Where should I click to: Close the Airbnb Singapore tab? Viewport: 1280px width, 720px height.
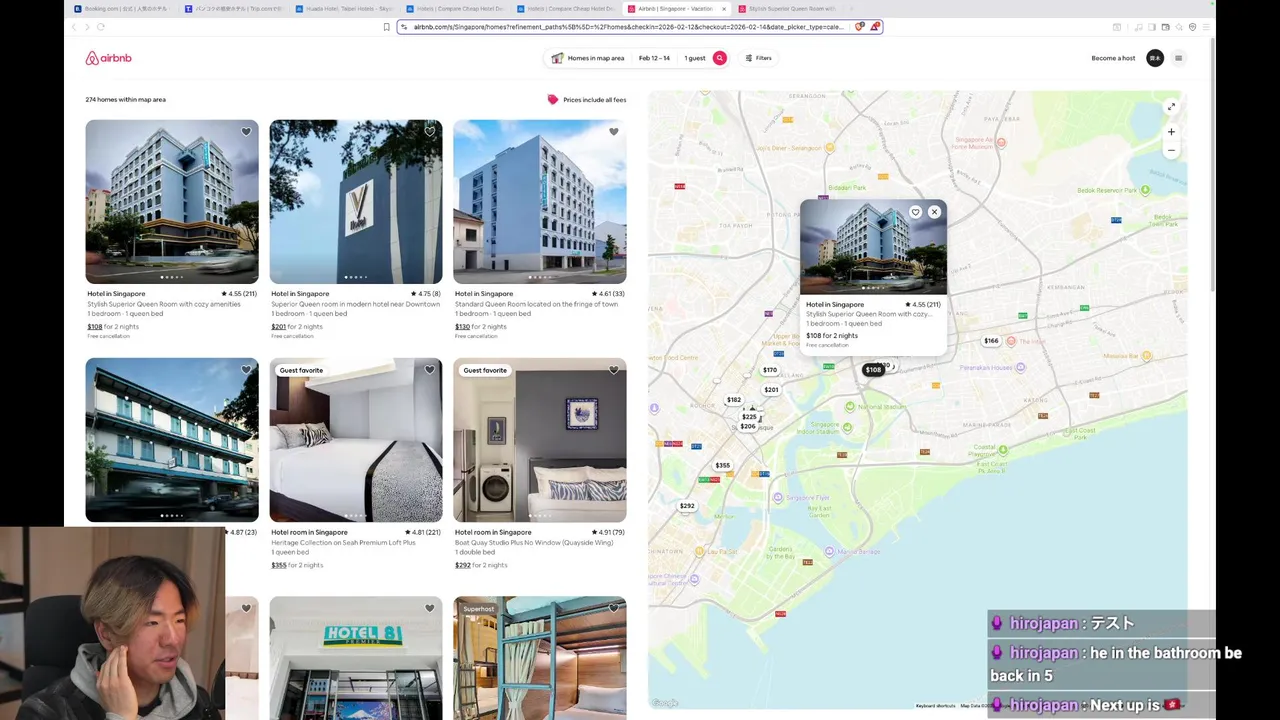pyautogui.click(x=724, y=9)
